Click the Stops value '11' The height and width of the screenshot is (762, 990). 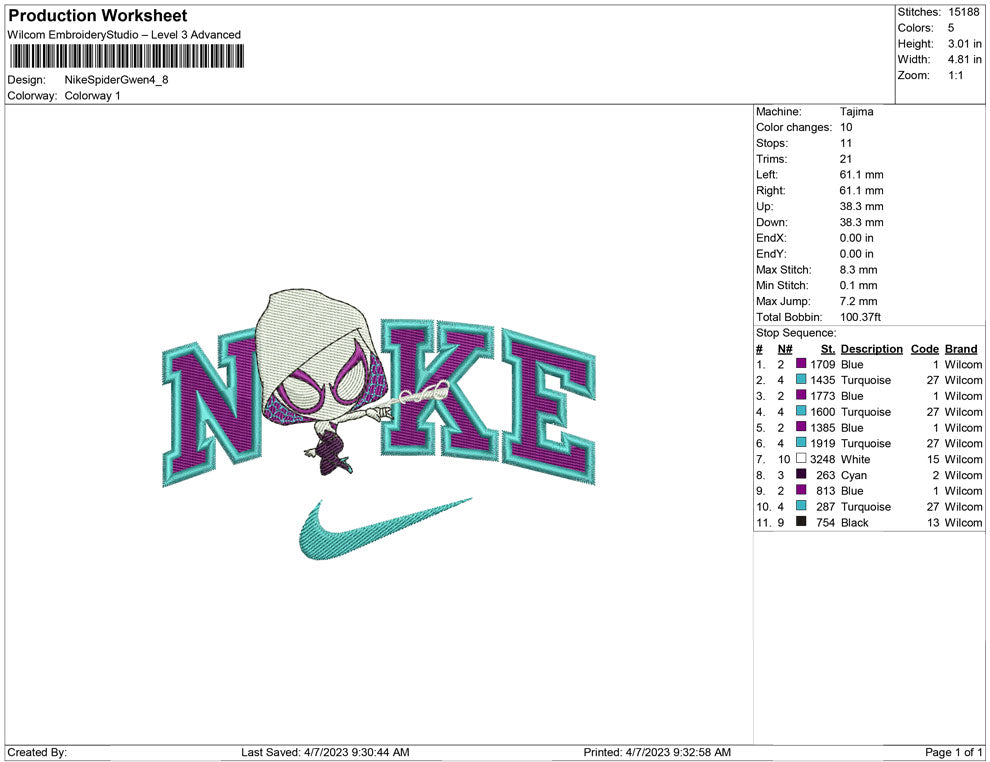(845, 143)
